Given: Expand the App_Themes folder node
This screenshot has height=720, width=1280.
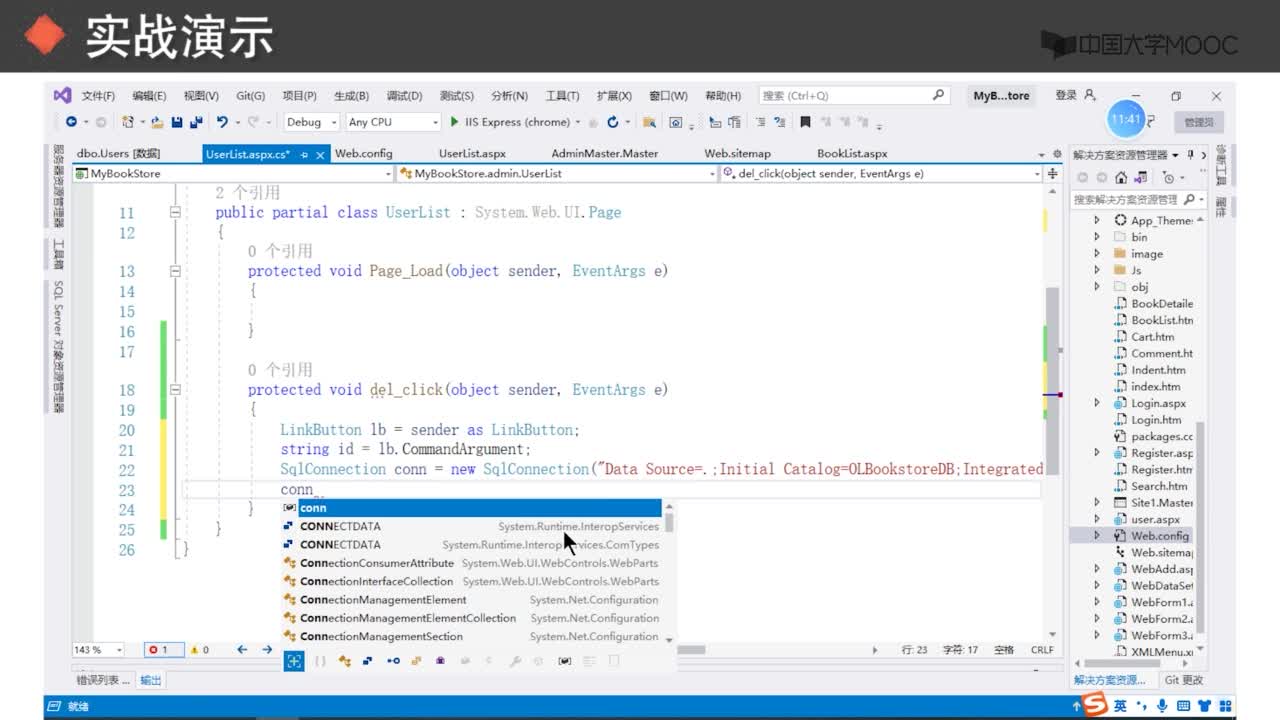Looking at the screenshot, I should (x=1097, y=220).
